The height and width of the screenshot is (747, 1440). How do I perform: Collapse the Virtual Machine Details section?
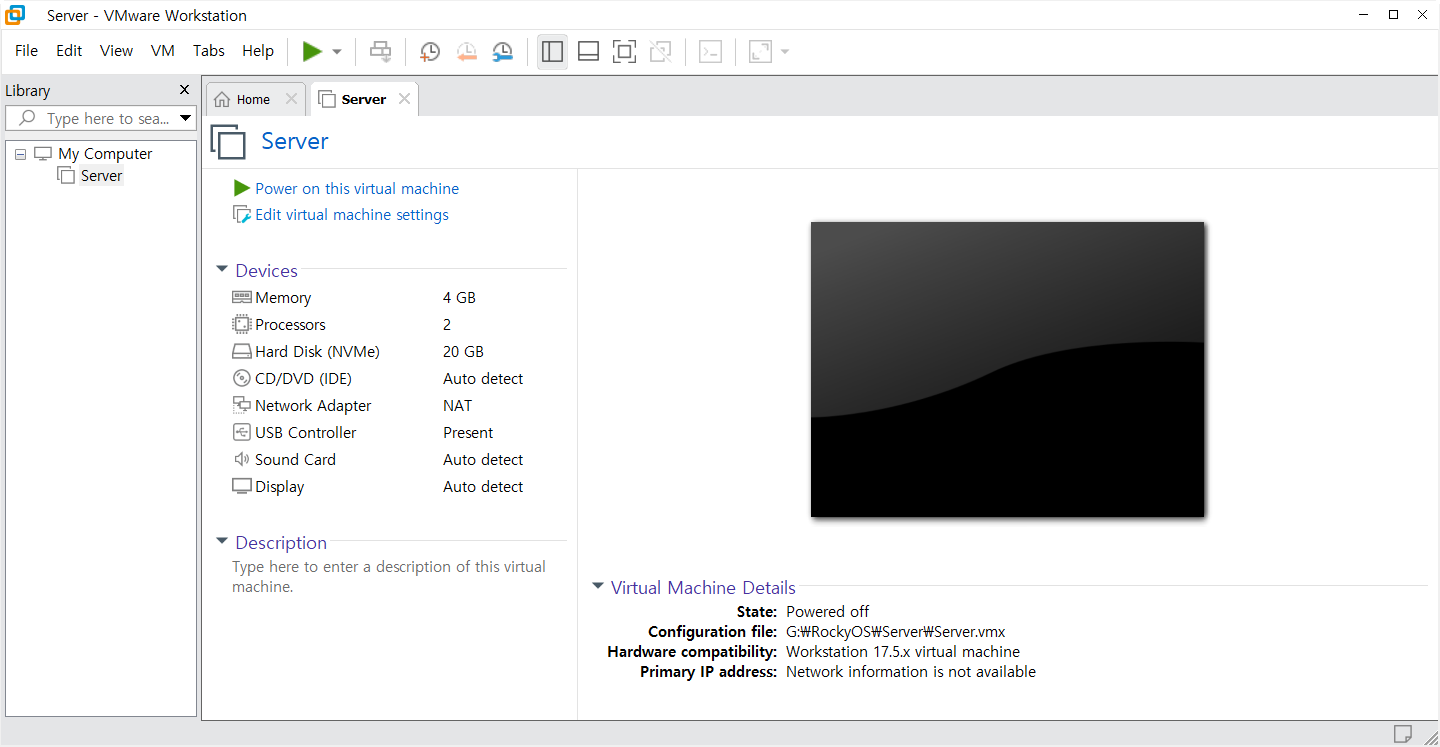[x=598, y=587]
